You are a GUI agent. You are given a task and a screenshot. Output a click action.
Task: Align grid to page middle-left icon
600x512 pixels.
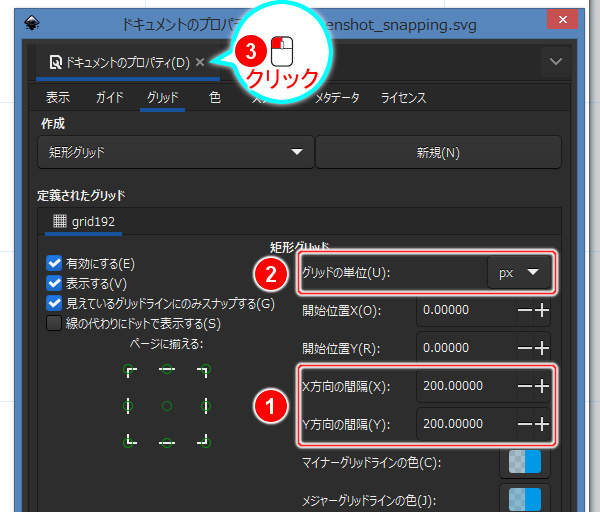(128, 405)
